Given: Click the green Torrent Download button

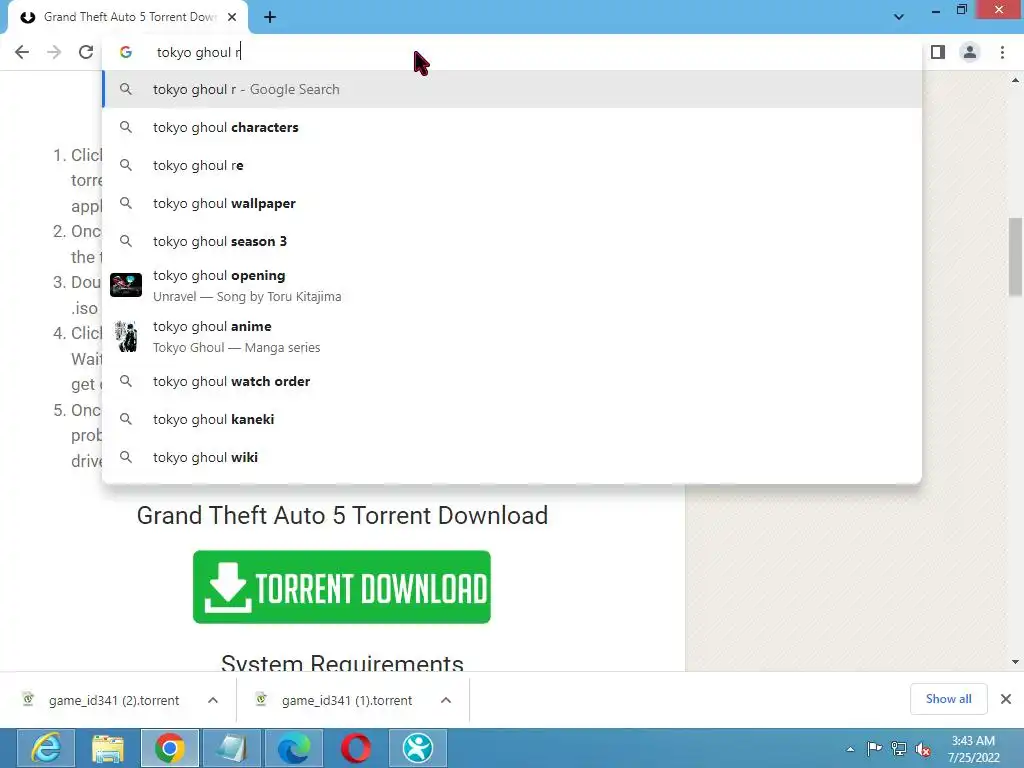Looking at the screenshot, I should 342,587.
